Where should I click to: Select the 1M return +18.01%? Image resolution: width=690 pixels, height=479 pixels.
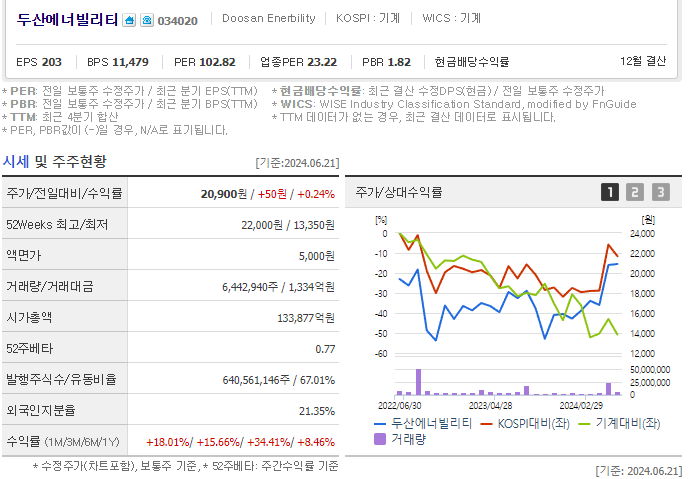click(x=168, y=442)
